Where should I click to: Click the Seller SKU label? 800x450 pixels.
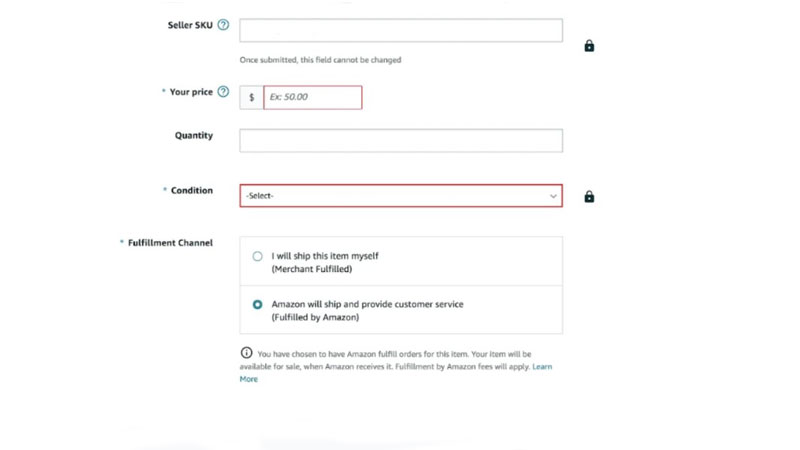click(x=190, y=25)
